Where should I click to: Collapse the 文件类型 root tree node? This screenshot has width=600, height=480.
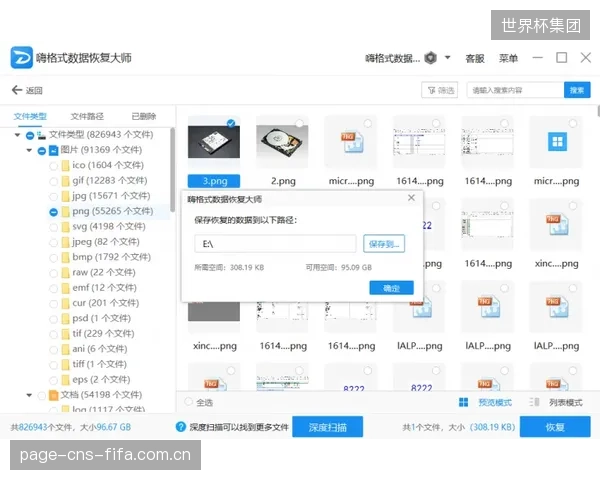(x=17, y=135)
